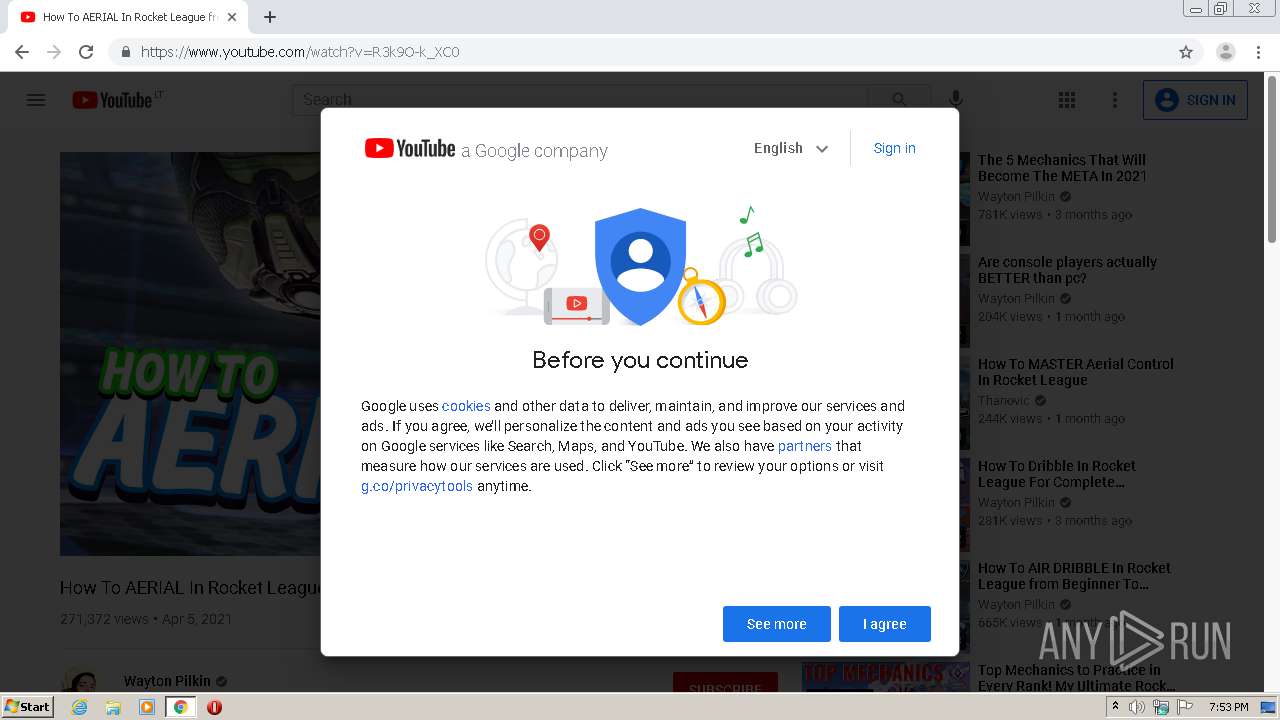
Task: Click the address bar URL
Action: click(300, 52)
